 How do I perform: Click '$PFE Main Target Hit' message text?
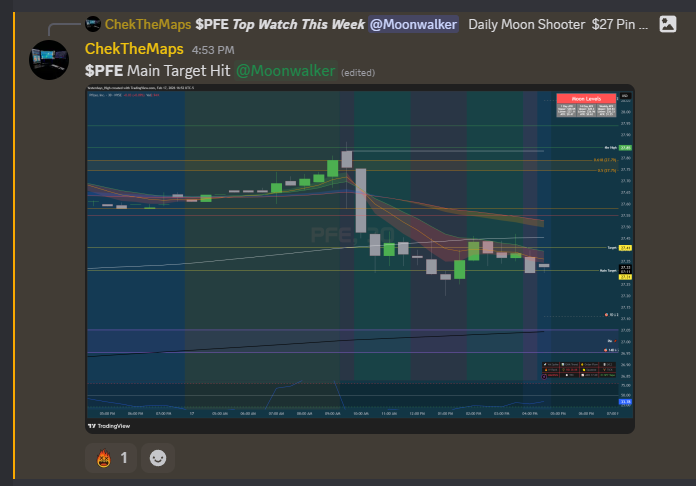158,71
